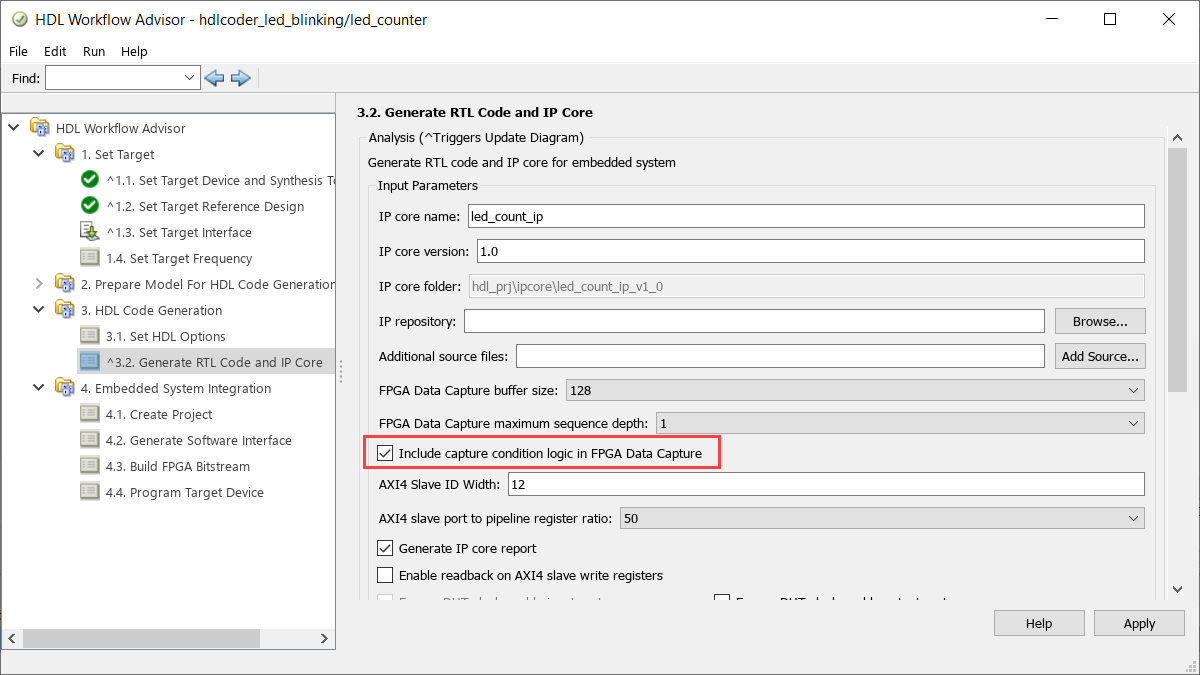Open the AXI4 pipeline register ratio dropdown
This screenshot has width=1200, height=675.
coord(1131,517)
